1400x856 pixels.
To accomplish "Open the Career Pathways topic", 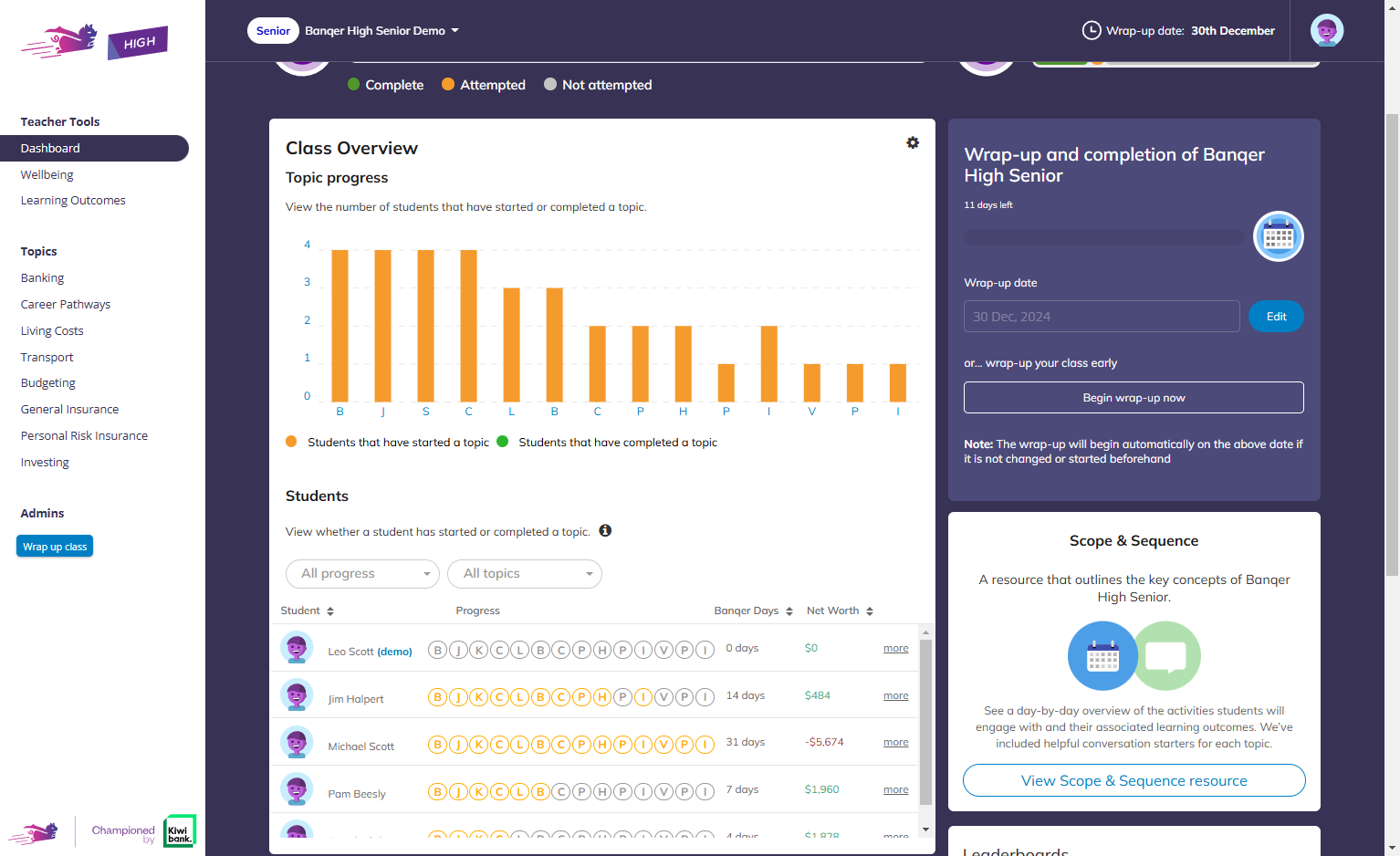I will 66,304.
